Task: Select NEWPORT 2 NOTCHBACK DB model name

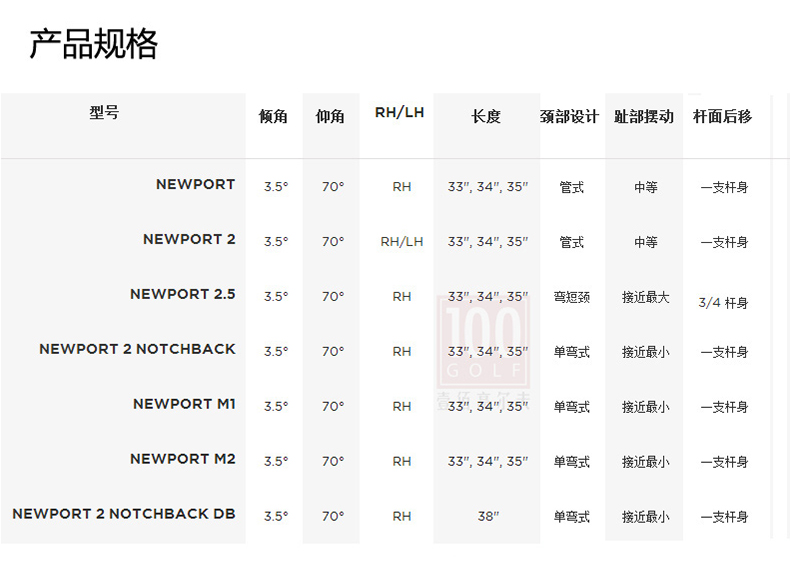Action: 124,514
